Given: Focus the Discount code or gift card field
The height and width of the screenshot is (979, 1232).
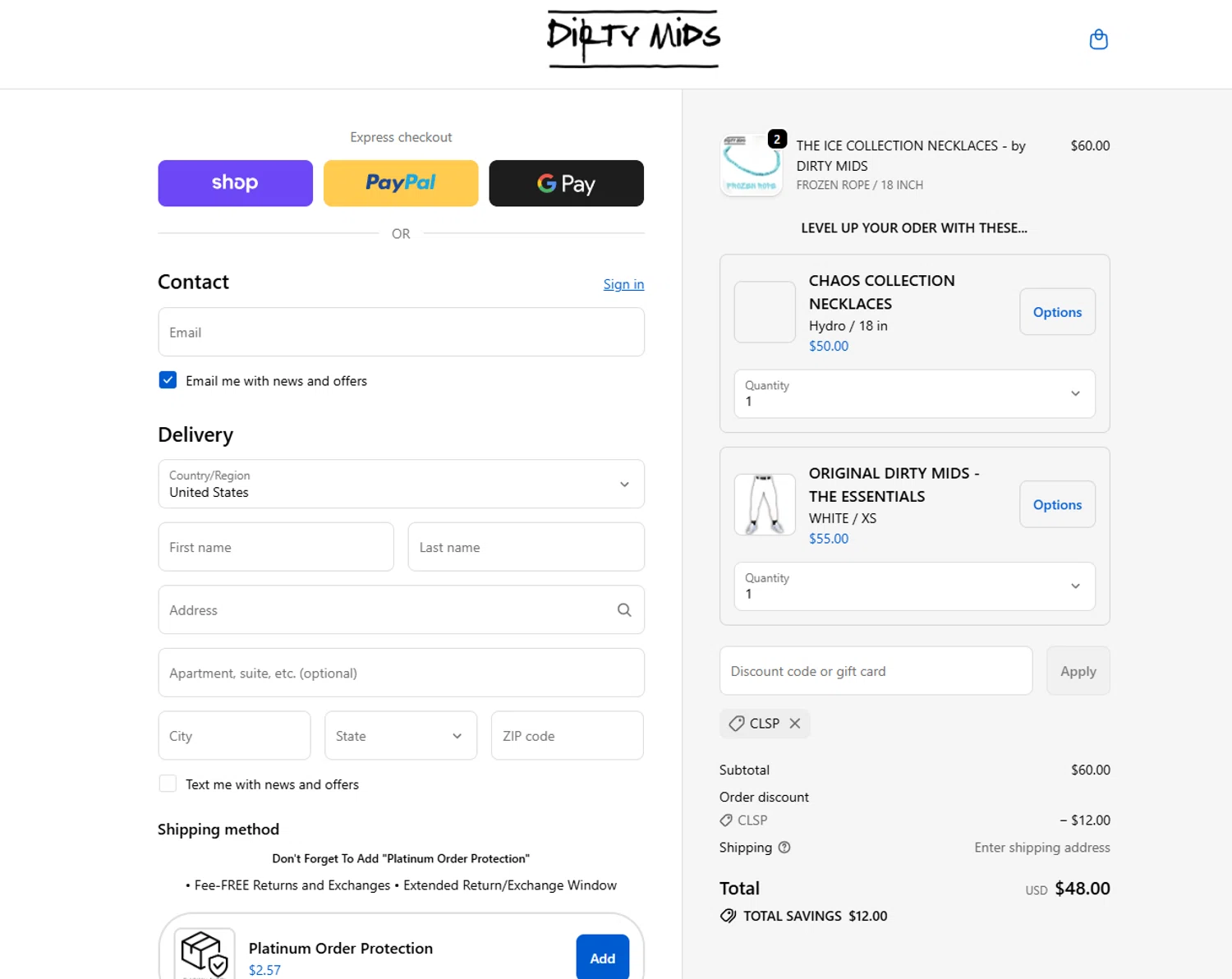Looking at the screenshot, I should point(876,671).
